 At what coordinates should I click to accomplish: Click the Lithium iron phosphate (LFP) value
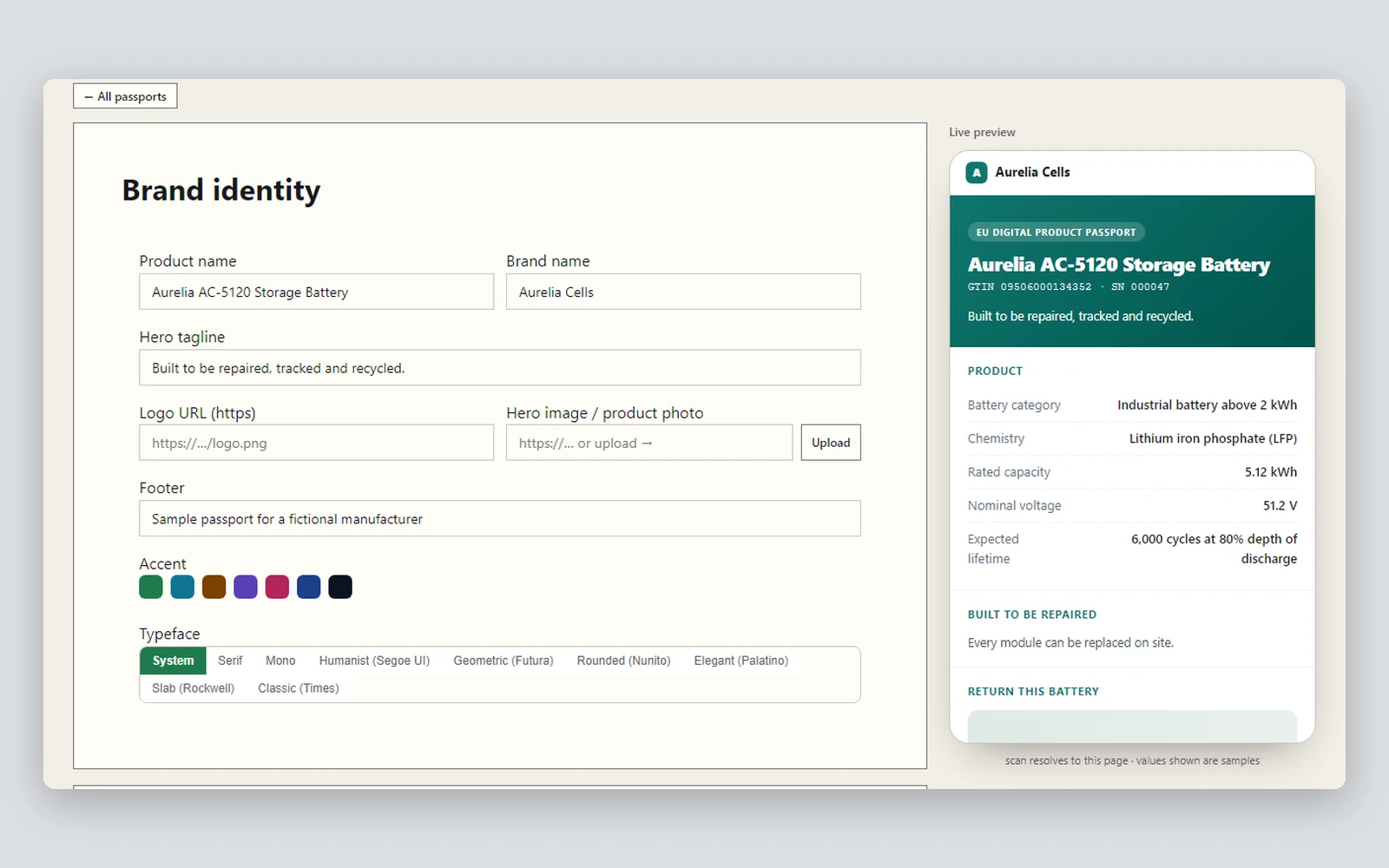pos(1213,438)
